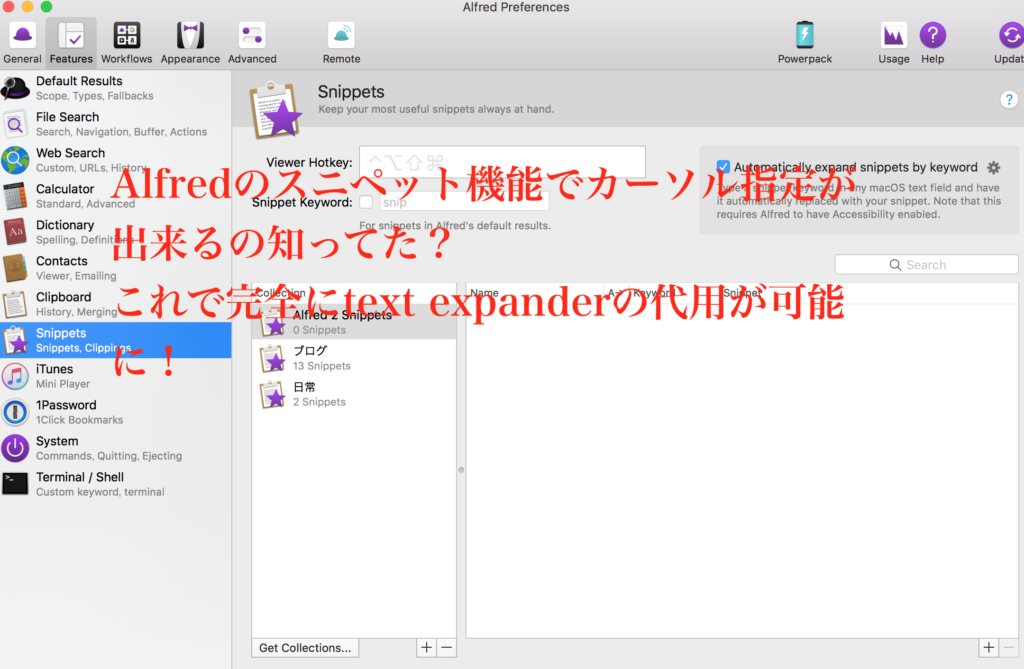Toggle Automatically expand snippets by keyword
This screenshot has height=669, width=1024.
[x=723, y=167]
